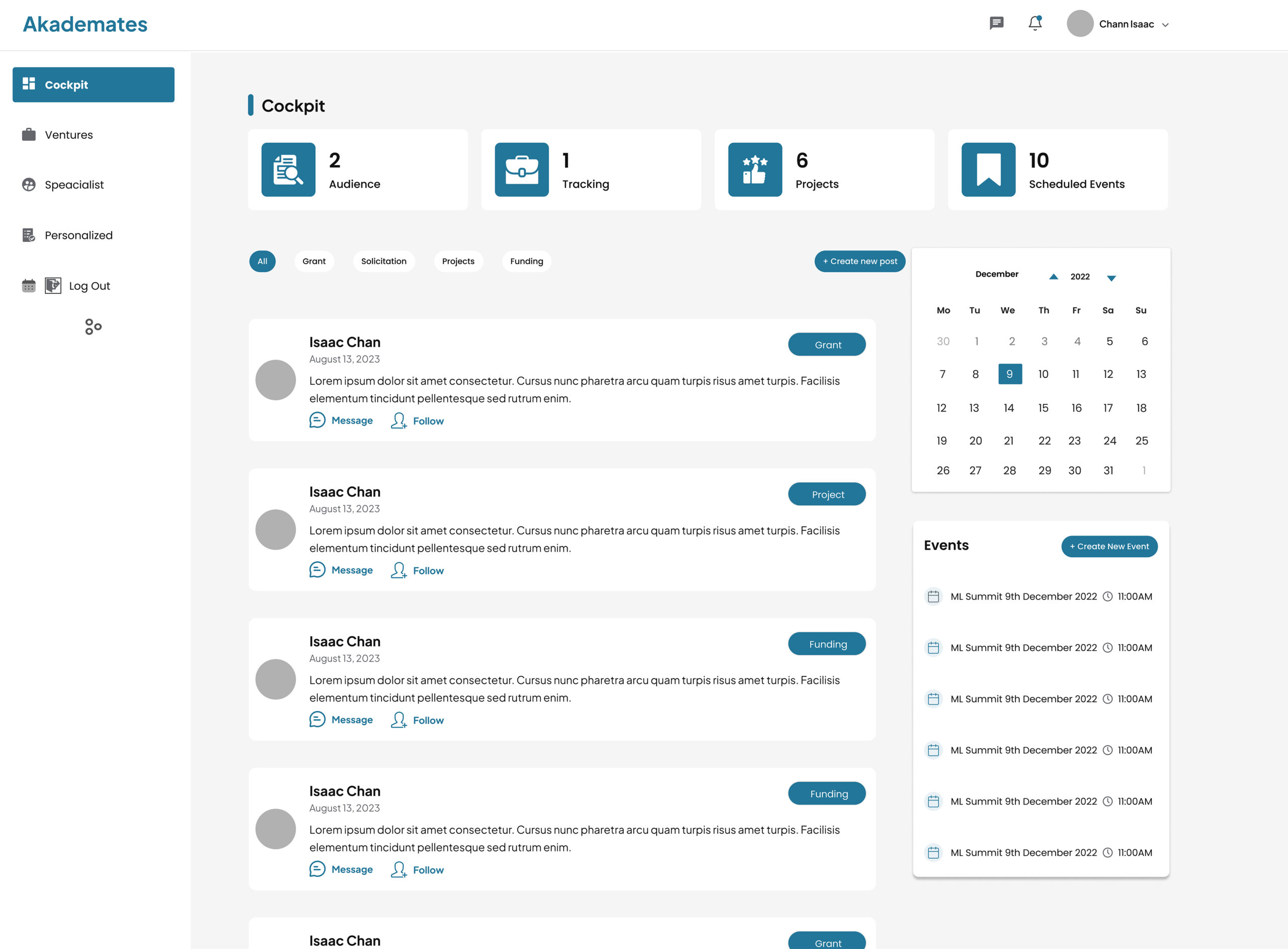Open the notifications bell

(1034, 23)
